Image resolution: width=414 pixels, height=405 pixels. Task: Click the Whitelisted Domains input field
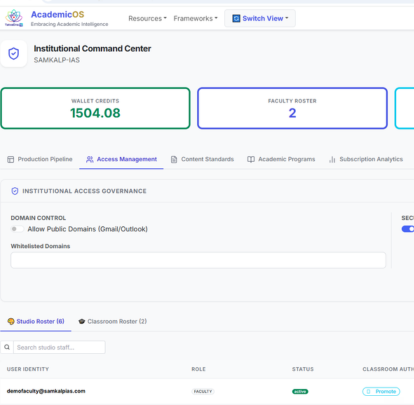198,260
